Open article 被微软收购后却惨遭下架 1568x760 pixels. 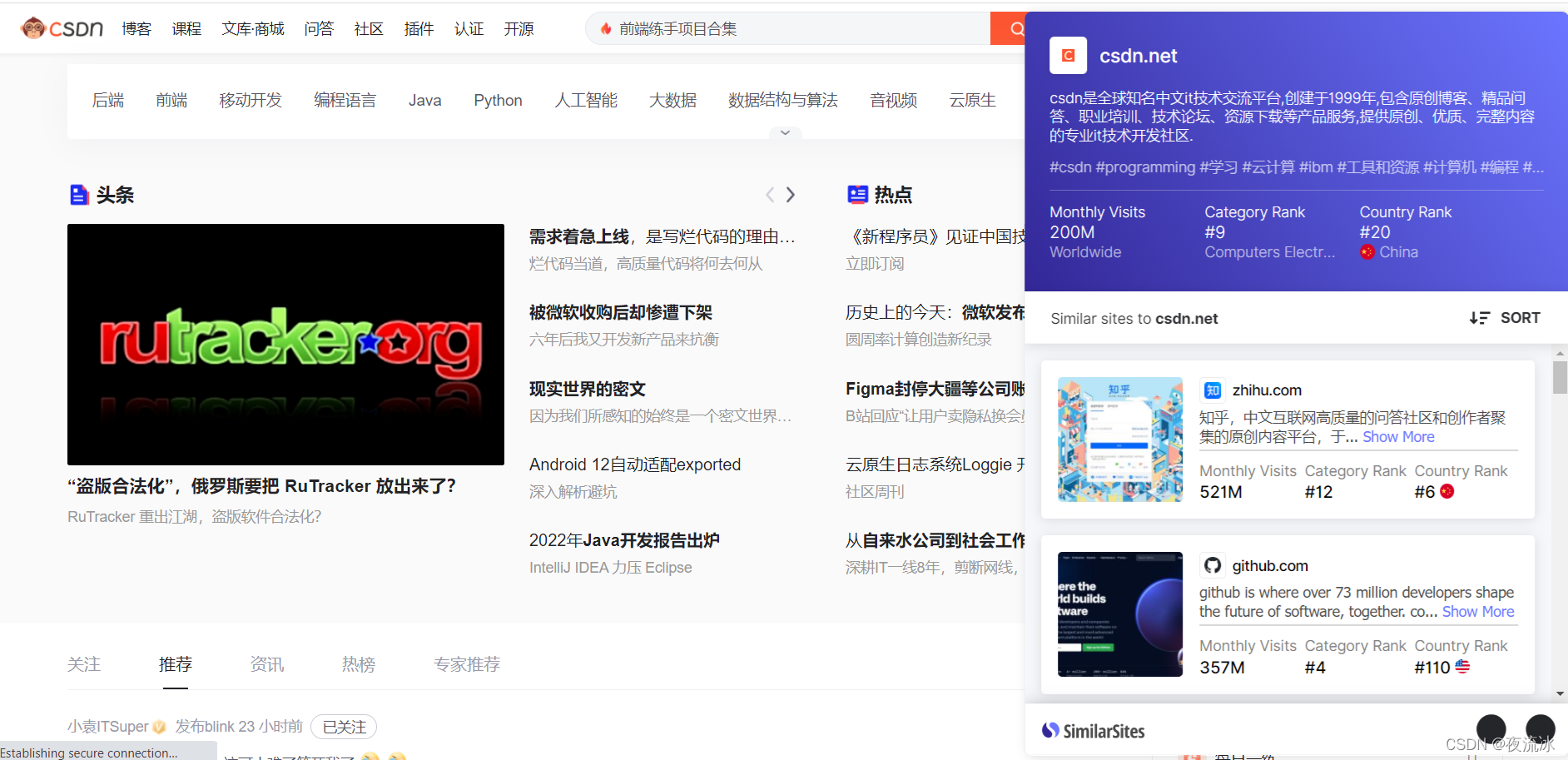point(621,312)
